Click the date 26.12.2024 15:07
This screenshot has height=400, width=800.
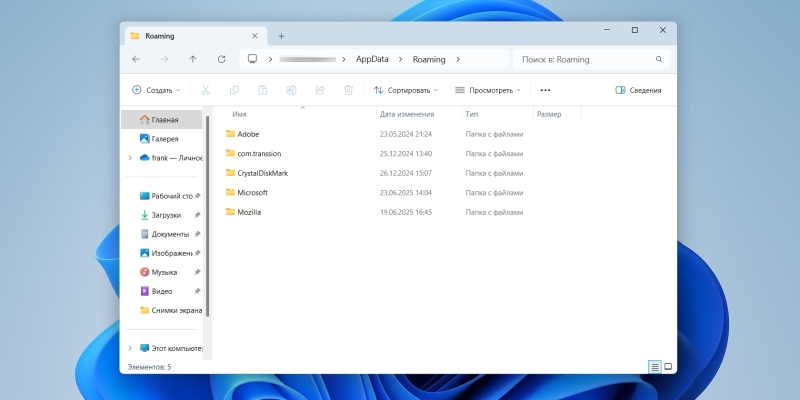tap(406, 173)
